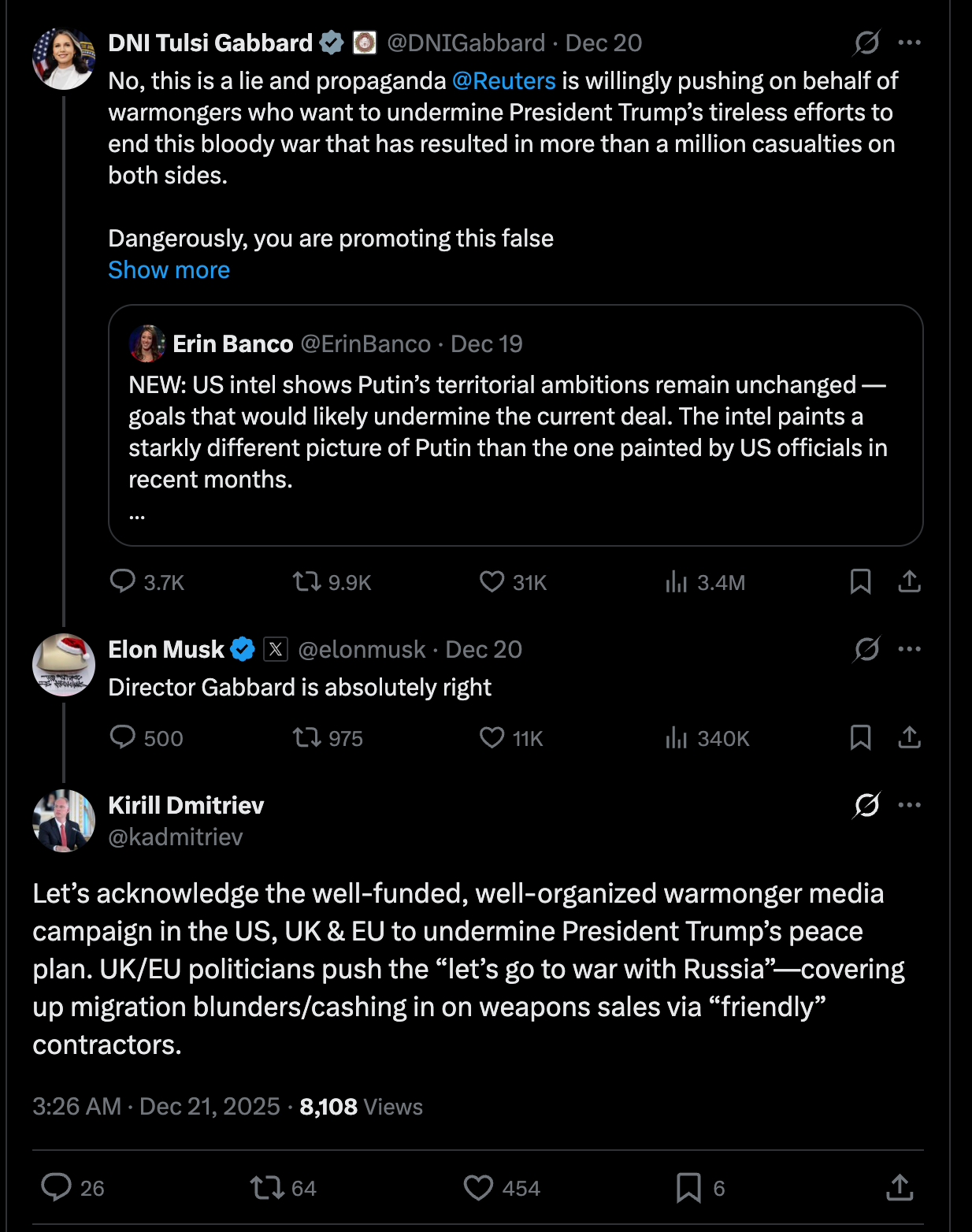This screenshot has height=1232, width=972.
Task: Like Elon Musk's reply
Action: click(492, 737)
